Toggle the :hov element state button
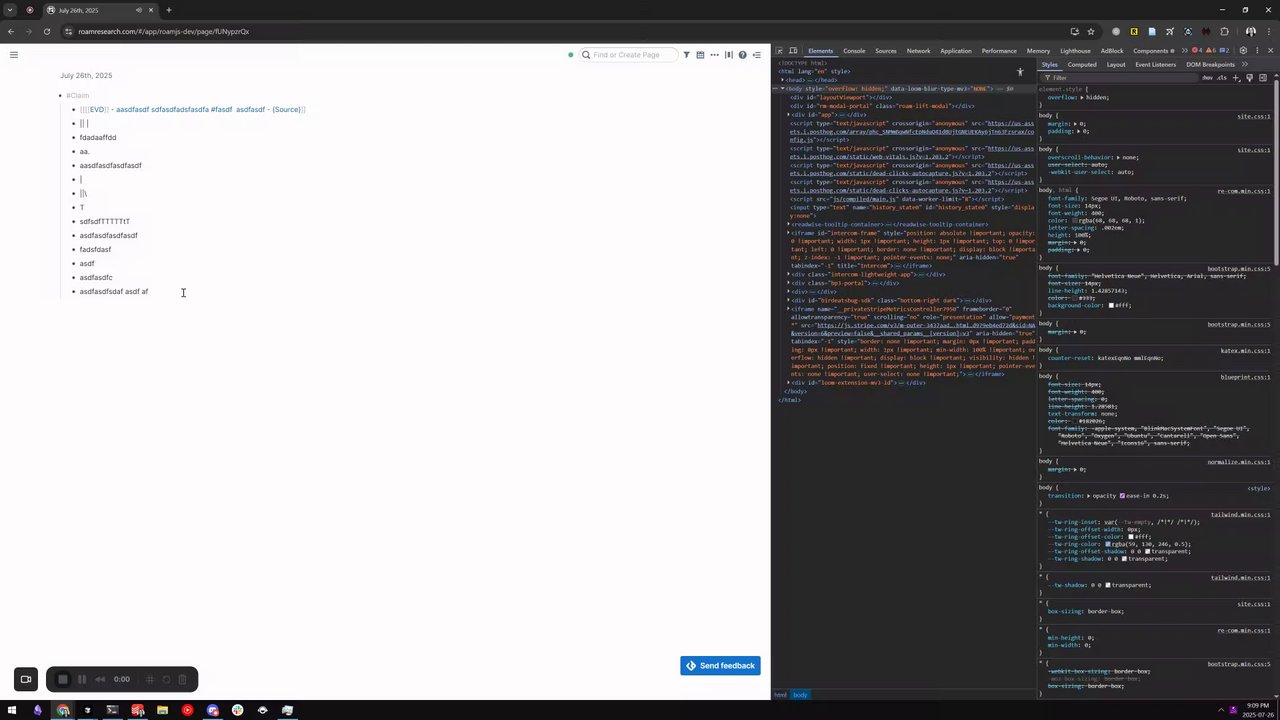 (1207, 78)
